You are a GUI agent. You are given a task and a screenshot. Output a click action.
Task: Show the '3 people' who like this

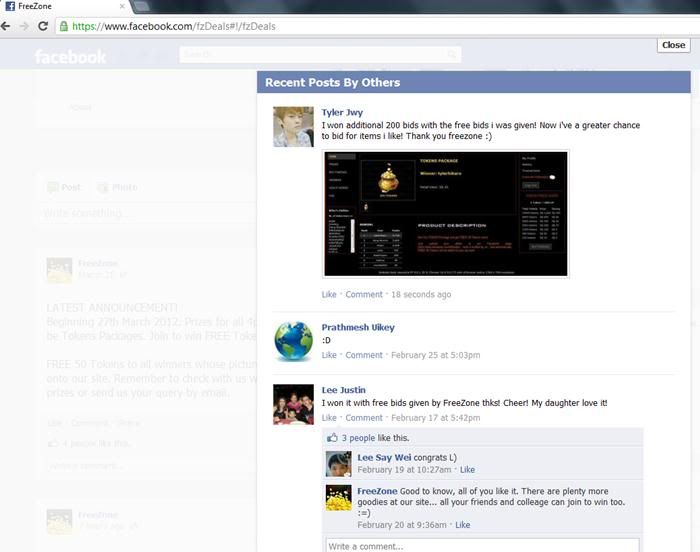tap(358, 438)
